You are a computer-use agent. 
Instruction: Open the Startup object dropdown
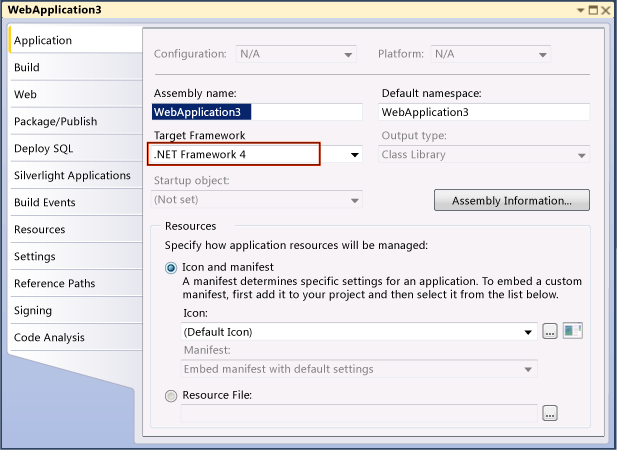(257, 200)
